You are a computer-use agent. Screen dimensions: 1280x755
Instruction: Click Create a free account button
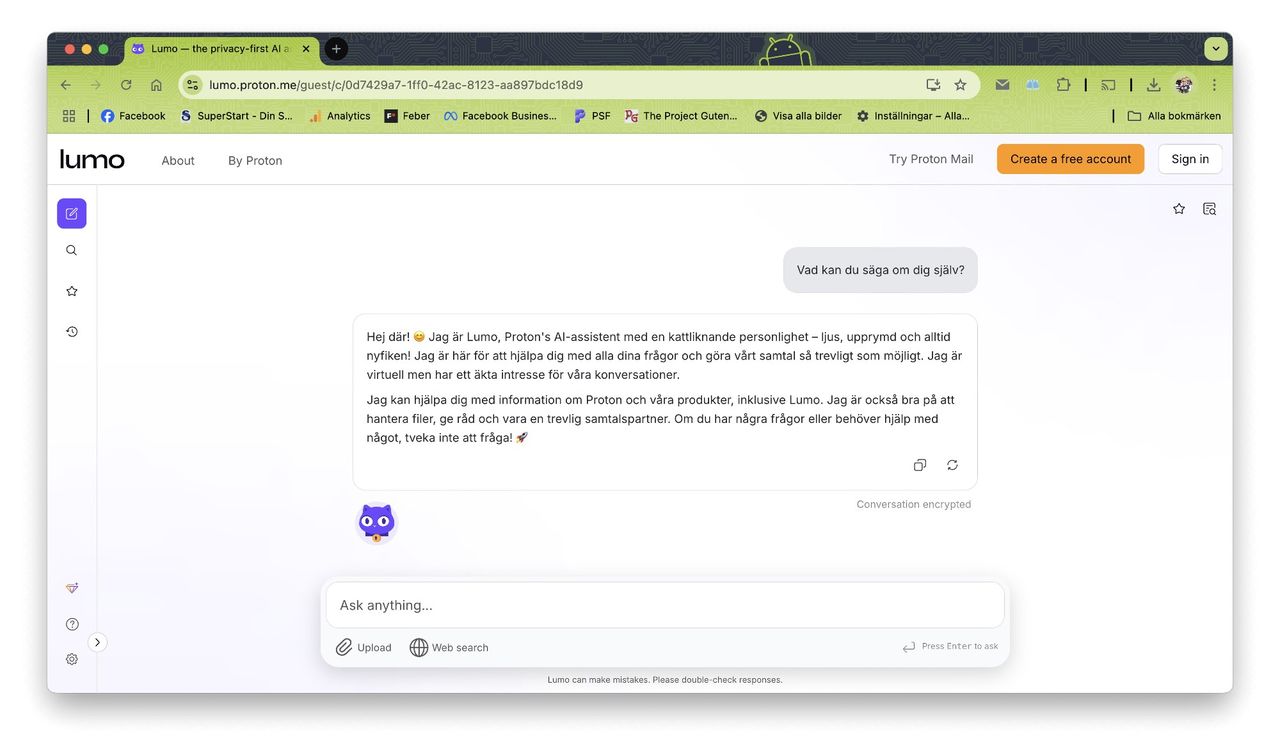1070,159
